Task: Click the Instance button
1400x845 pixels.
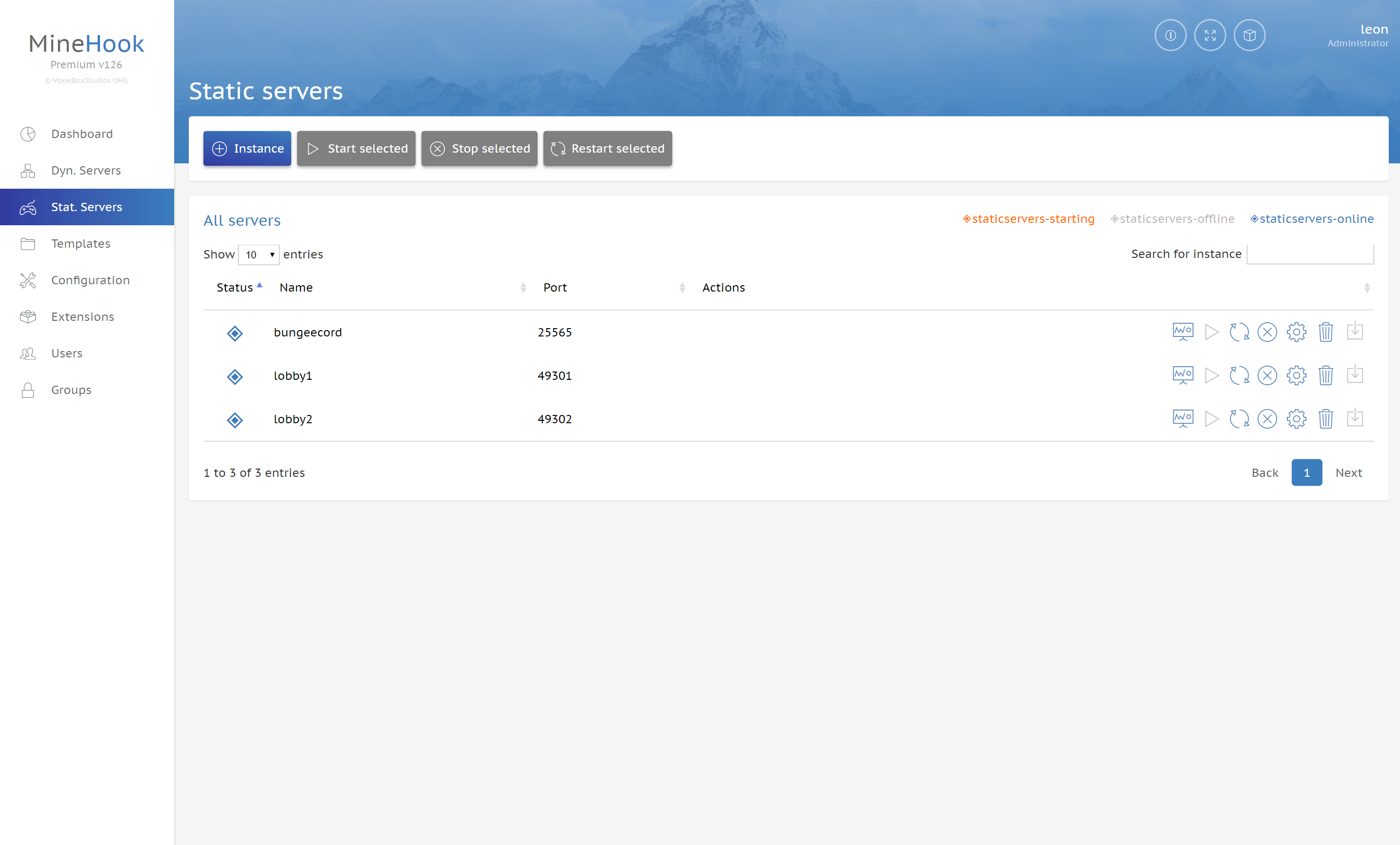Action: [247, 148]
